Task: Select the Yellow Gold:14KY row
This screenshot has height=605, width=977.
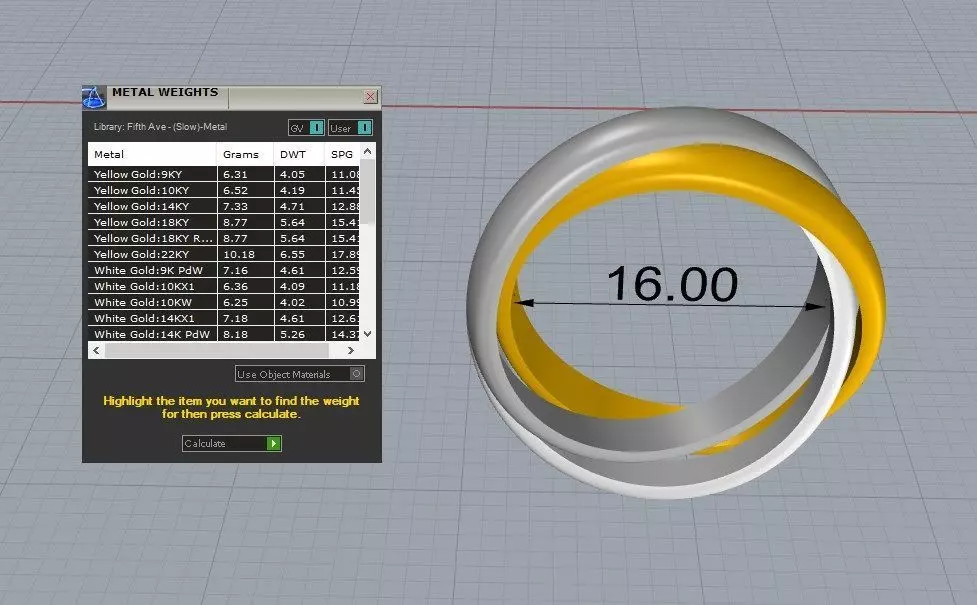Action: 224,206
